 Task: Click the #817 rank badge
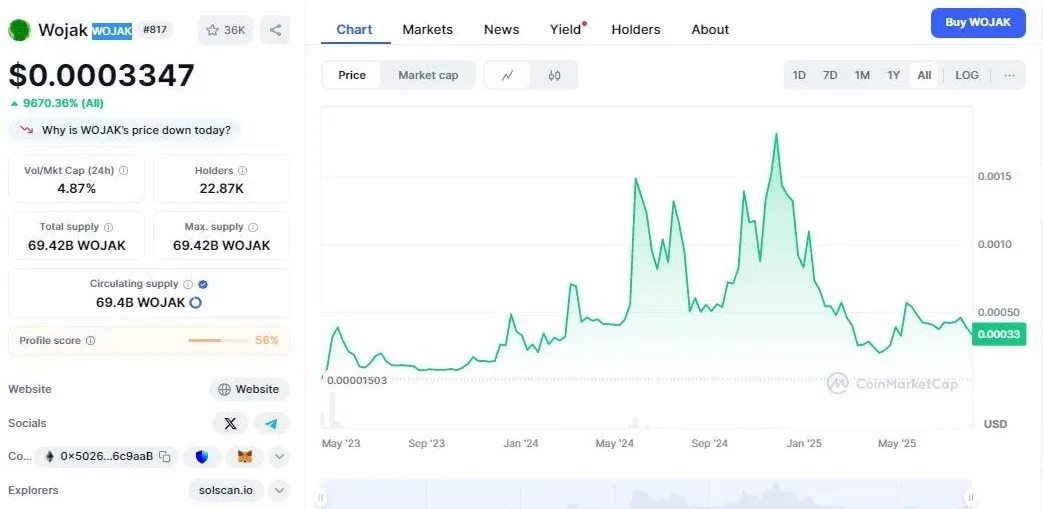coord(155,30)
